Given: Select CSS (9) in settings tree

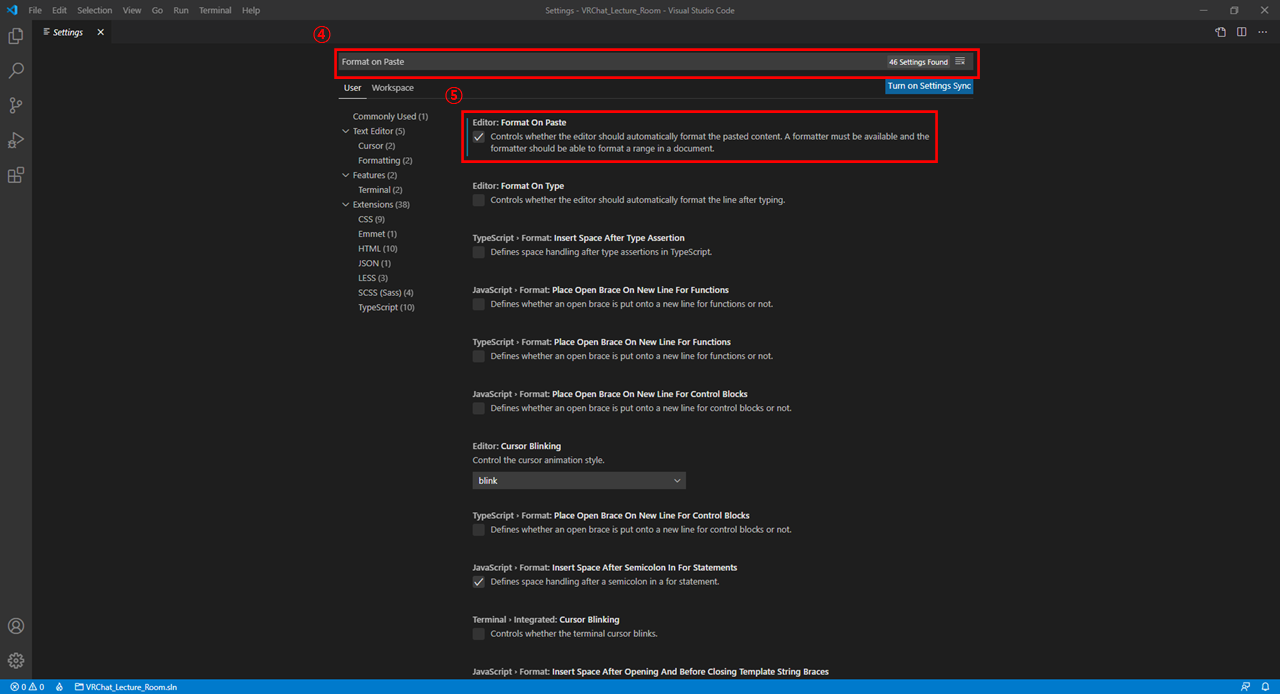Looking at the screenshot, I should pyautogui.click(x=371, y=219).
